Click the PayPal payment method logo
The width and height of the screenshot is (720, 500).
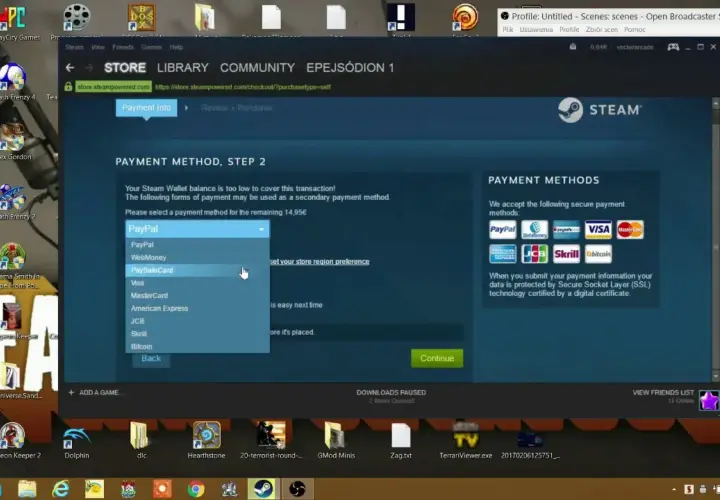point(502,230)
